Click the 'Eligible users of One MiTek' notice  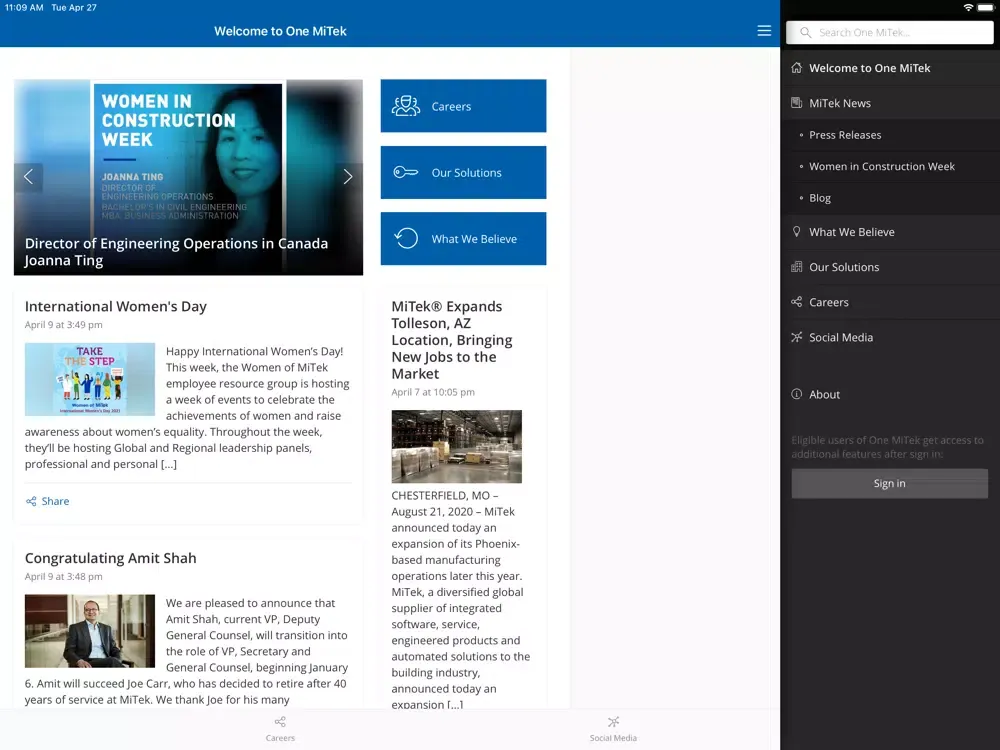click(x=887, y=447)
